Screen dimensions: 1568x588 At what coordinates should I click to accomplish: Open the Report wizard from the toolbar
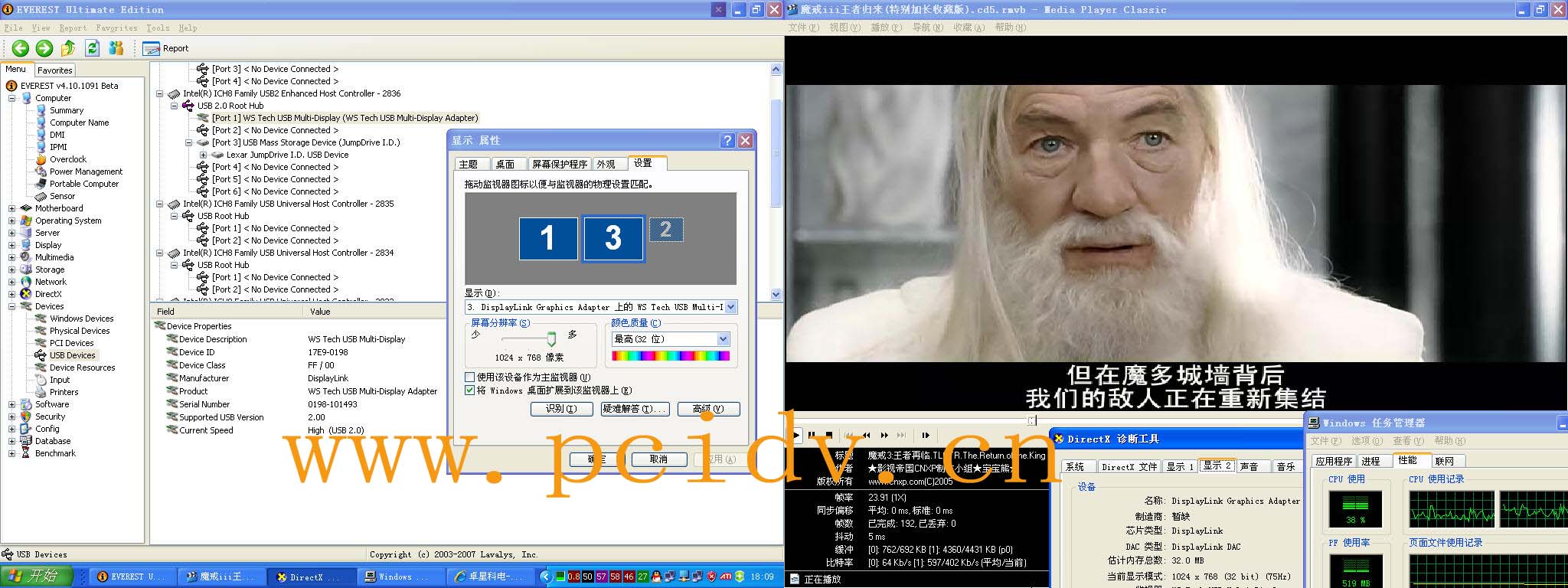(166, 48)
